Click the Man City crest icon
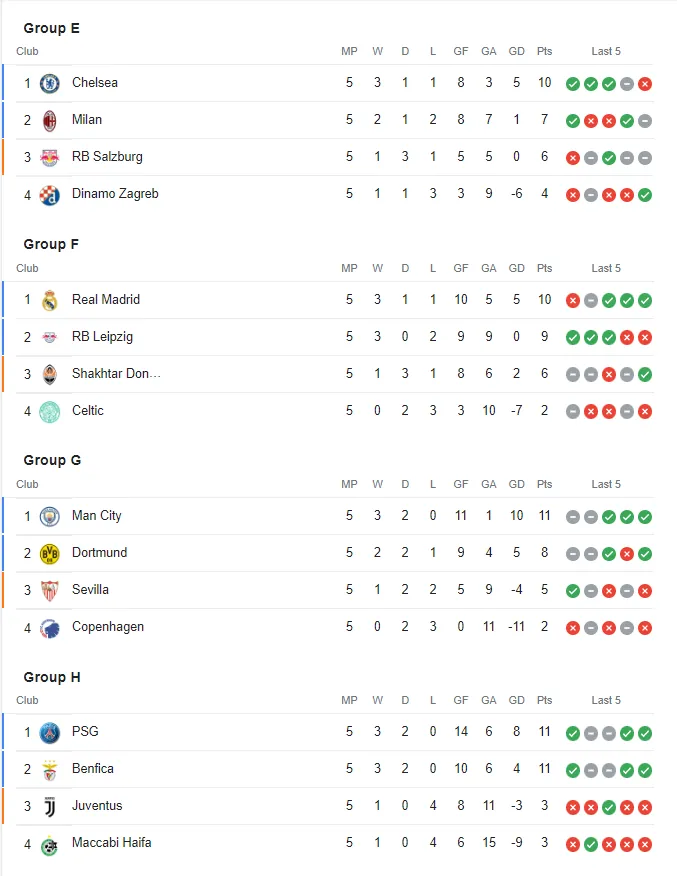The width and height of the screenshot is (677, 876). tap(50, 516)
